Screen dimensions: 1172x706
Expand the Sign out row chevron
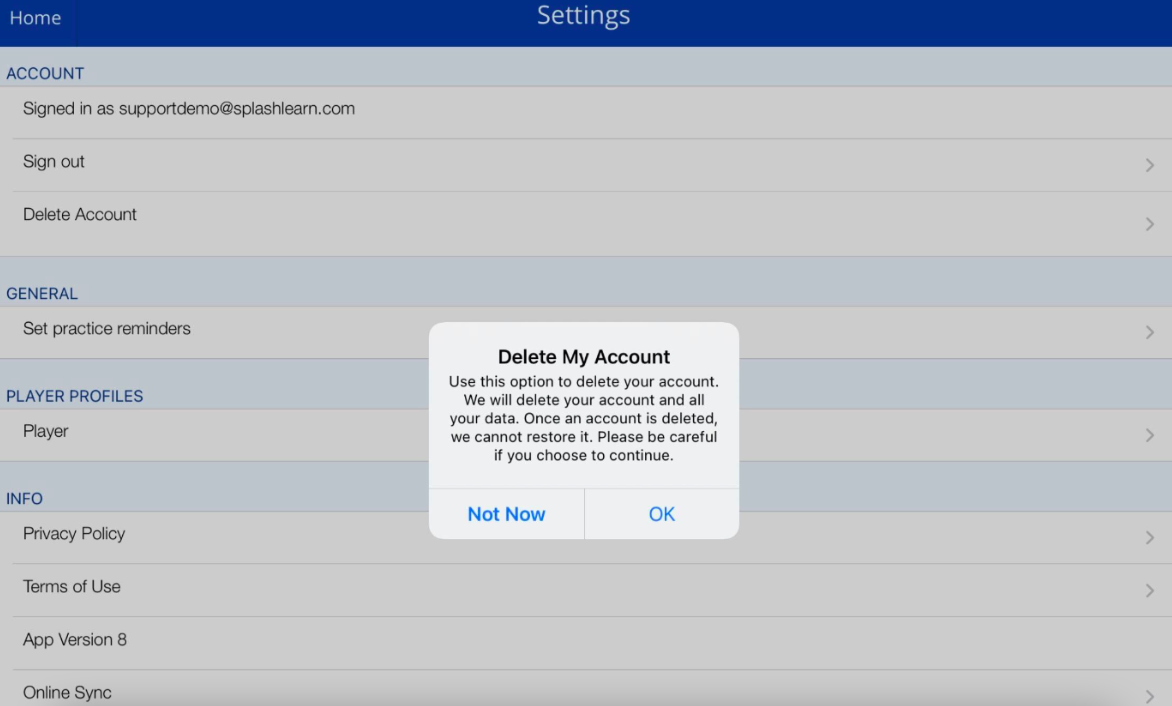point(1148,165)
